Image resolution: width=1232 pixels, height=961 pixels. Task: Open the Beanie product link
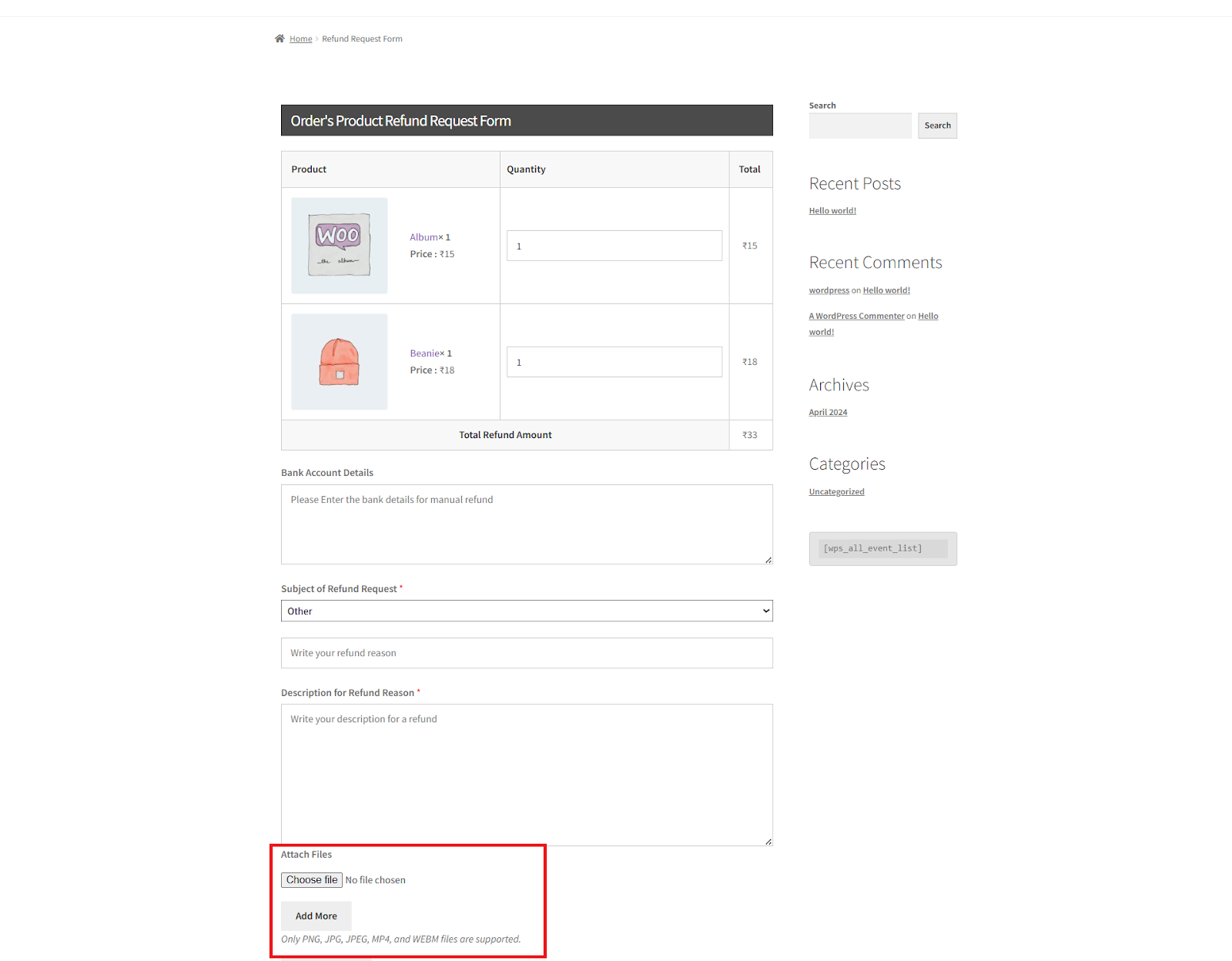point(426,353)
